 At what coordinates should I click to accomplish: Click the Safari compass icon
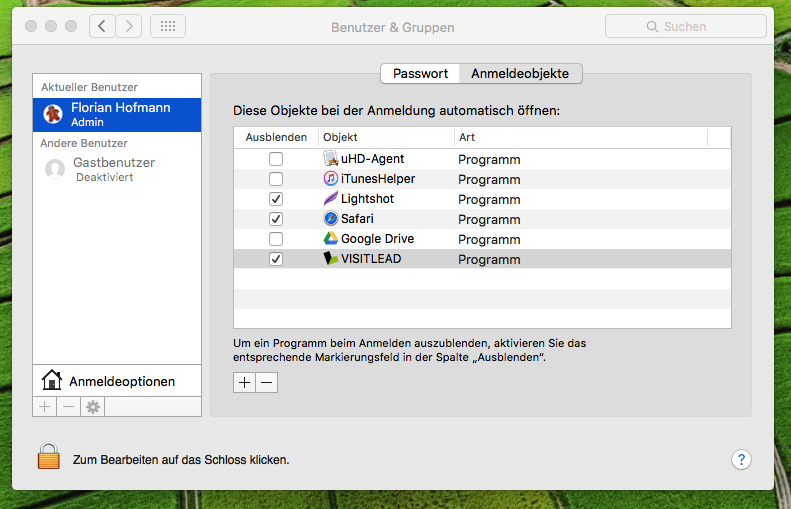(x=330, y=218)
